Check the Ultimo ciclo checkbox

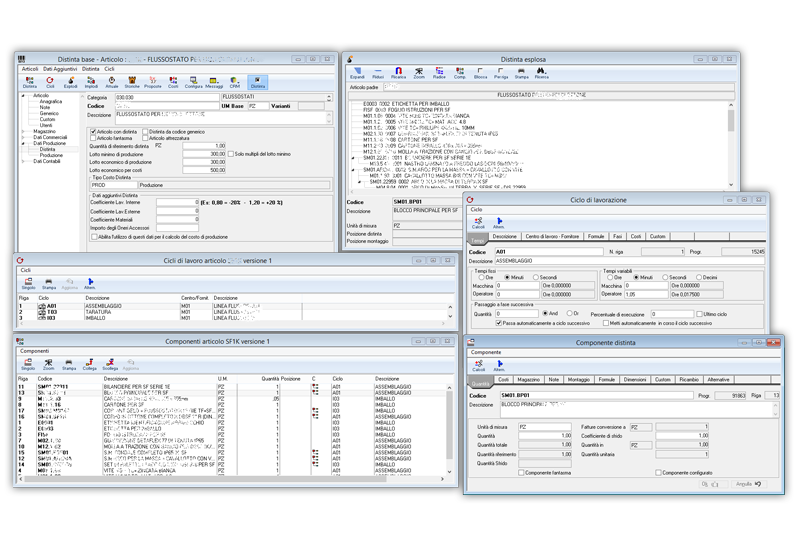[x=699, y=314]
